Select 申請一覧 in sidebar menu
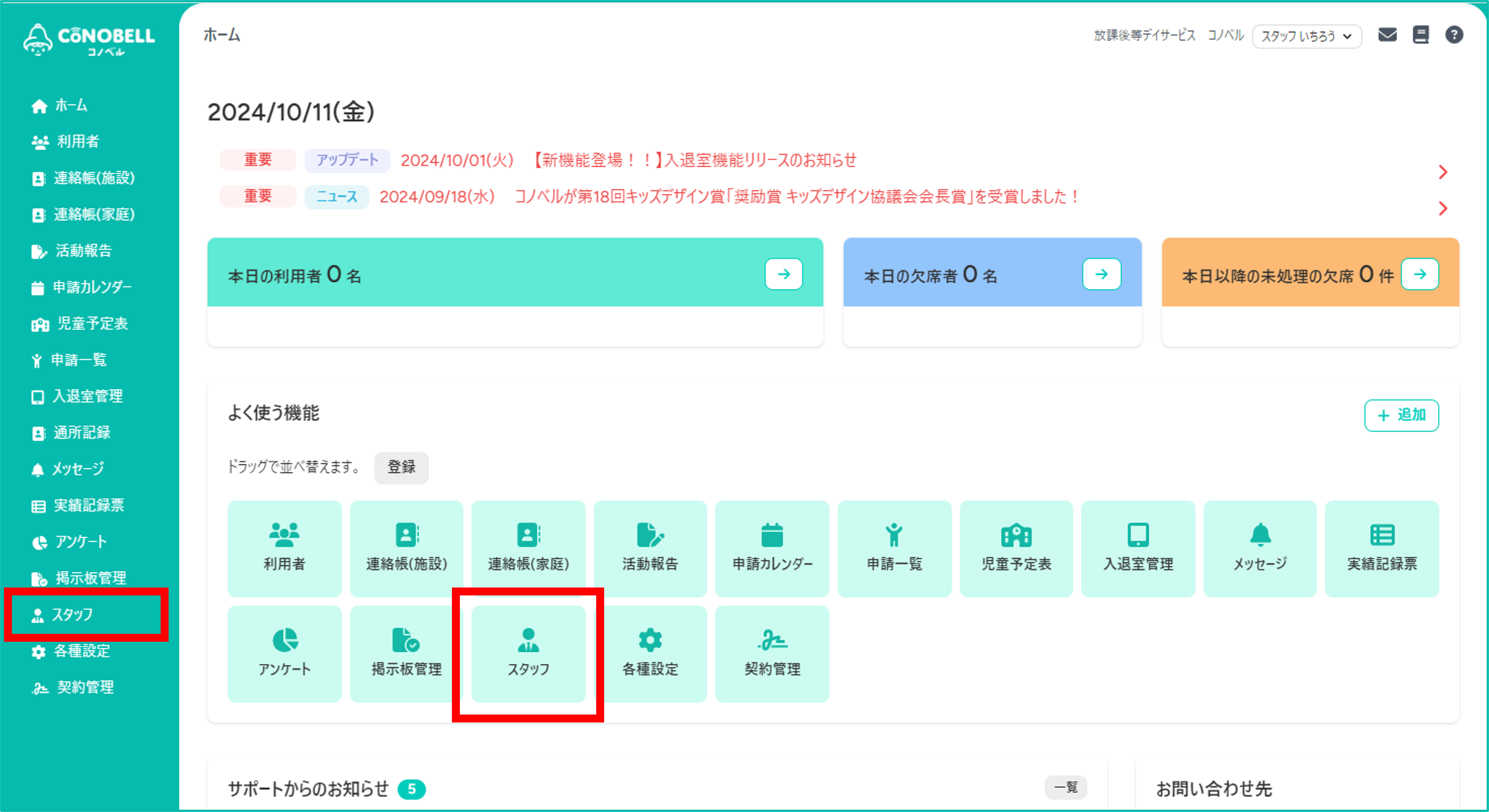 (x=69, y=360)
